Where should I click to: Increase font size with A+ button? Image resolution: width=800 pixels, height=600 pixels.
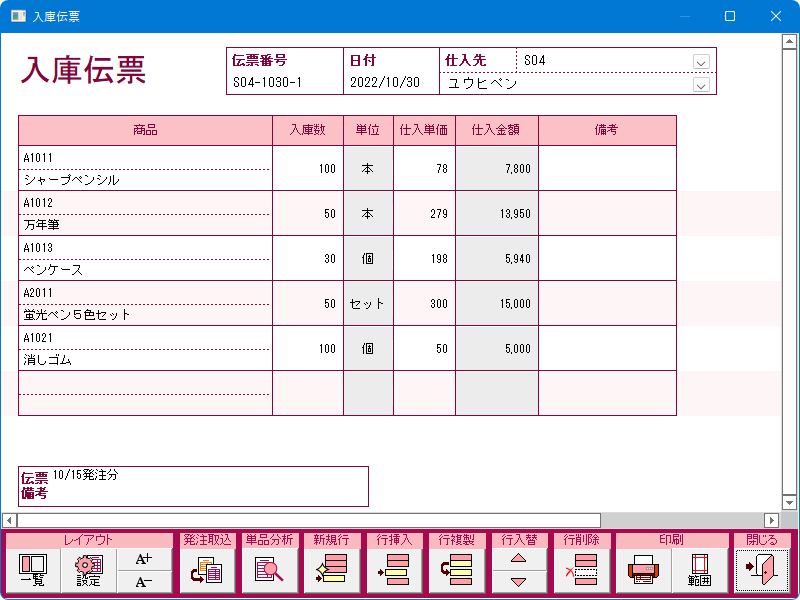(x=144, y=560)
